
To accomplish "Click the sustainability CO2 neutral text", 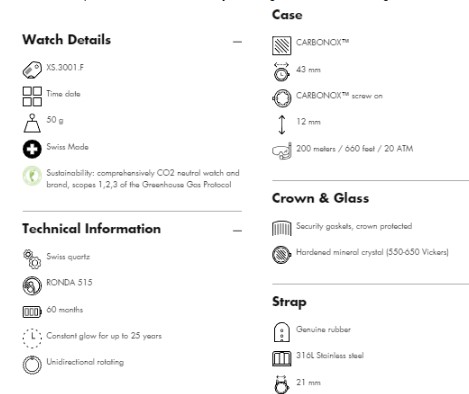I will tap(143, 179).
